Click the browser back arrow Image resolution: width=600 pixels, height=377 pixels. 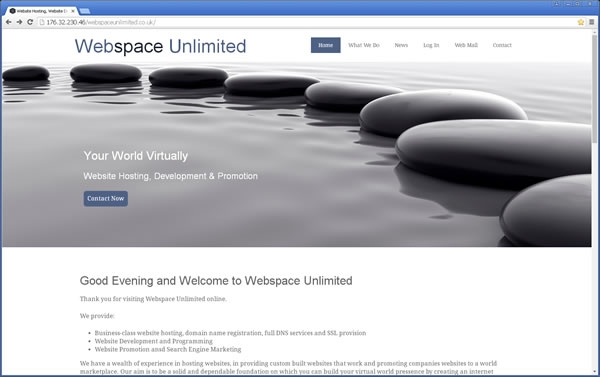pos(8,22)
